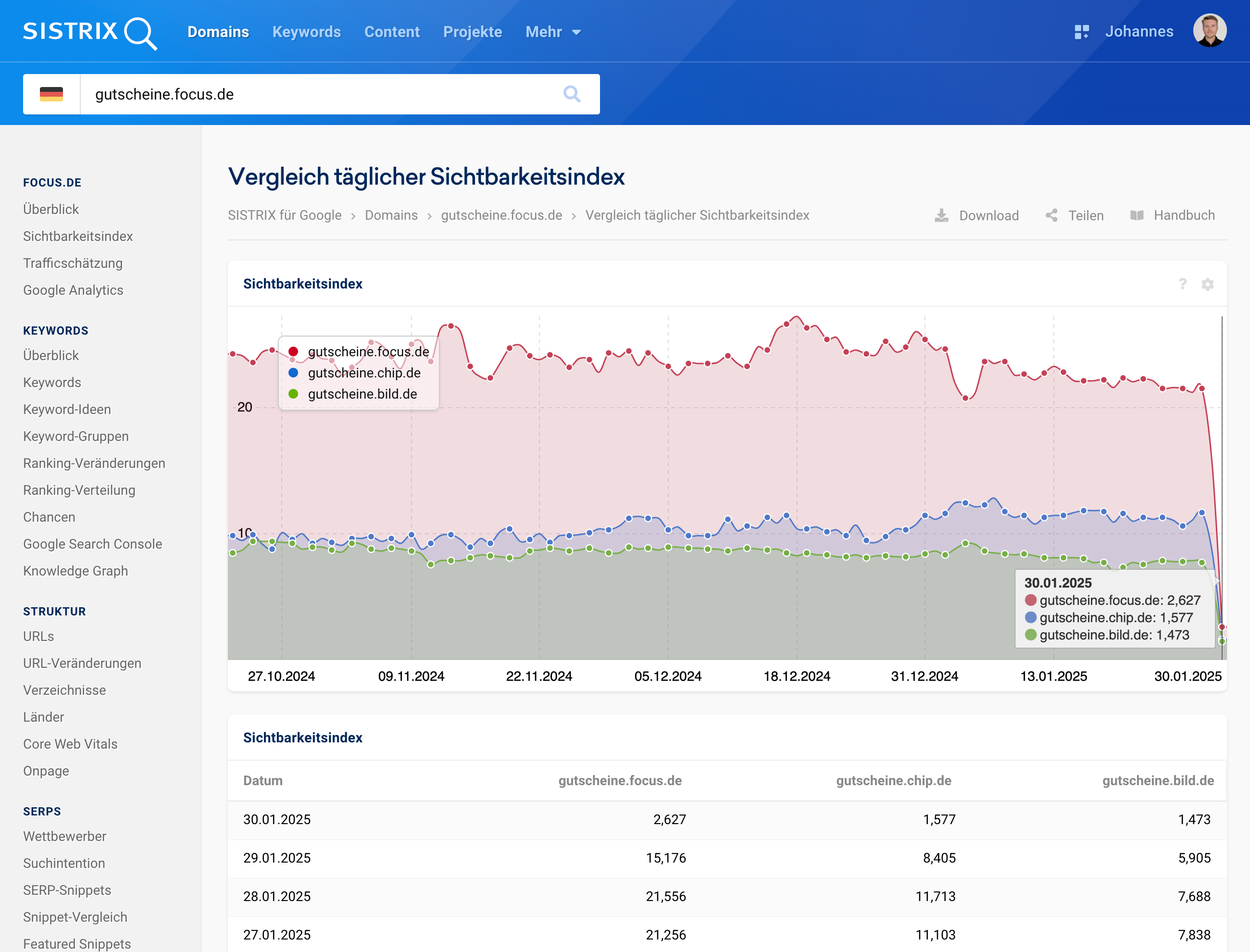Open Core Web Vitals sidebar link

[x=70, y=744]
